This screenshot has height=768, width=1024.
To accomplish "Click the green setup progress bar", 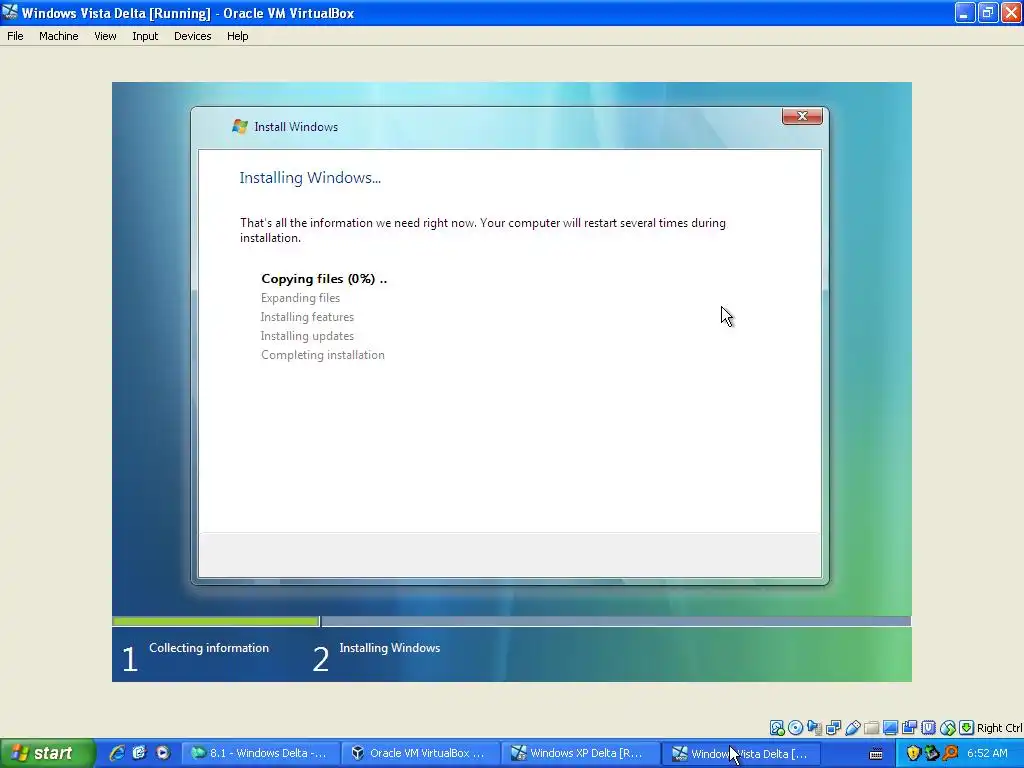I will pos(216,621).
